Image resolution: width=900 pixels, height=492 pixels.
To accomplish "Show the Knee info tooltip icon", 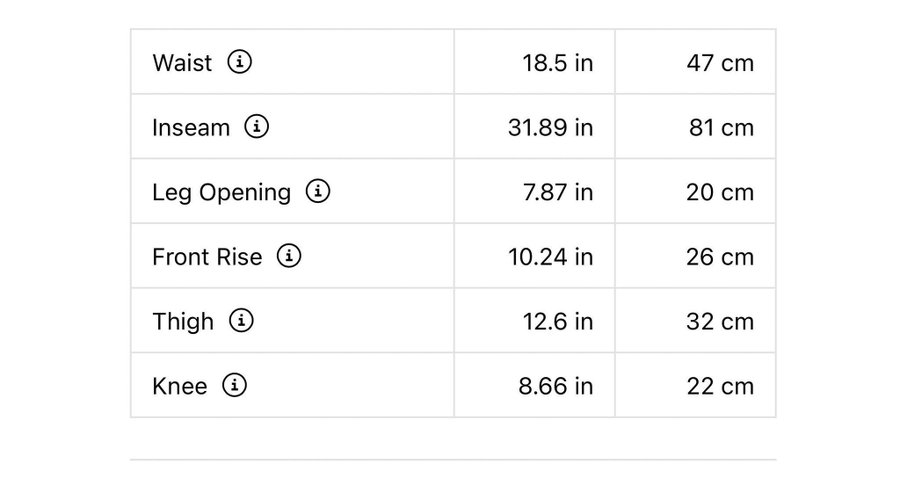I will [x=234, y=386].
